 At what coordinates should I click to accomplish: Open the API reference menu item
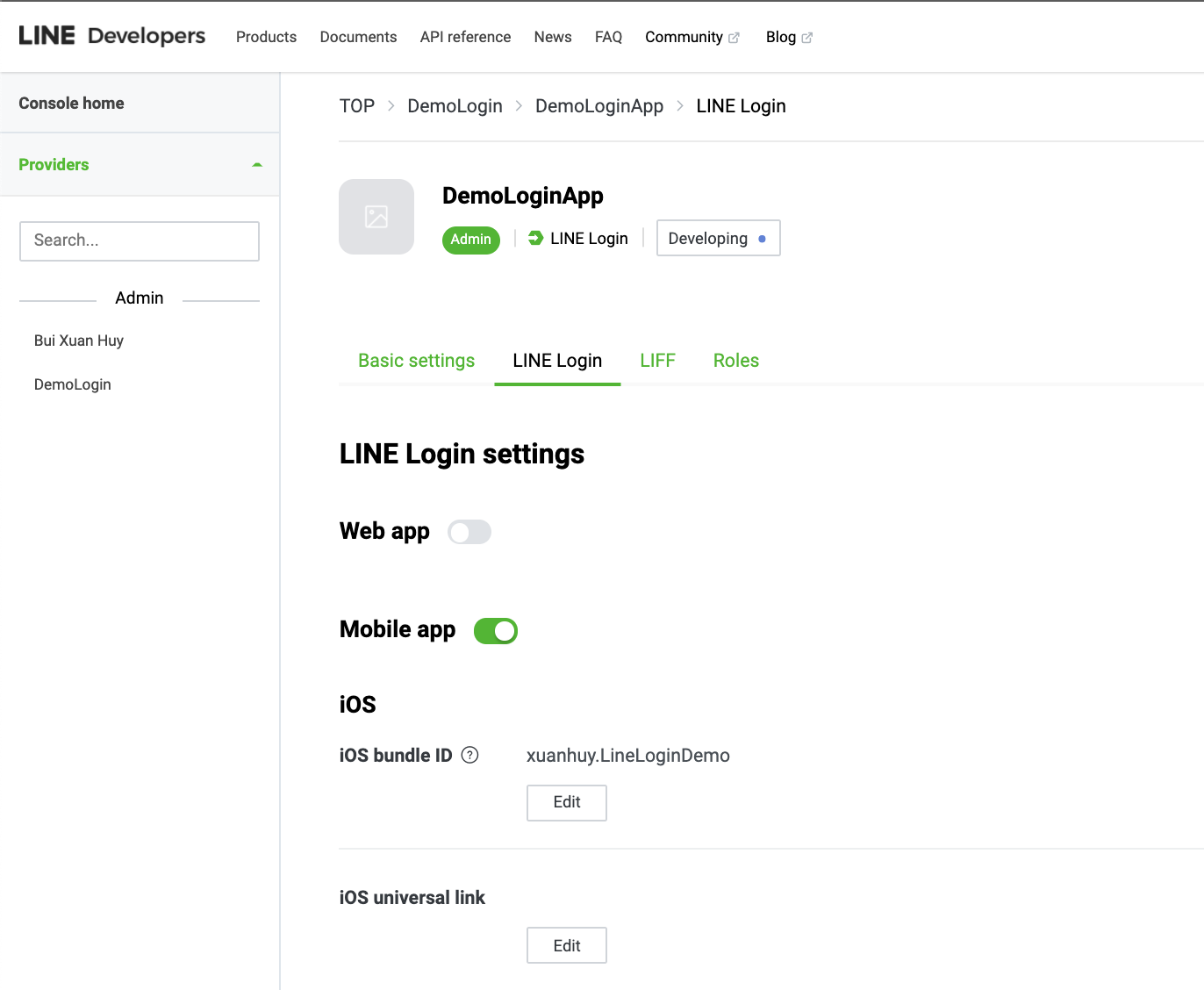coord(465,37)
